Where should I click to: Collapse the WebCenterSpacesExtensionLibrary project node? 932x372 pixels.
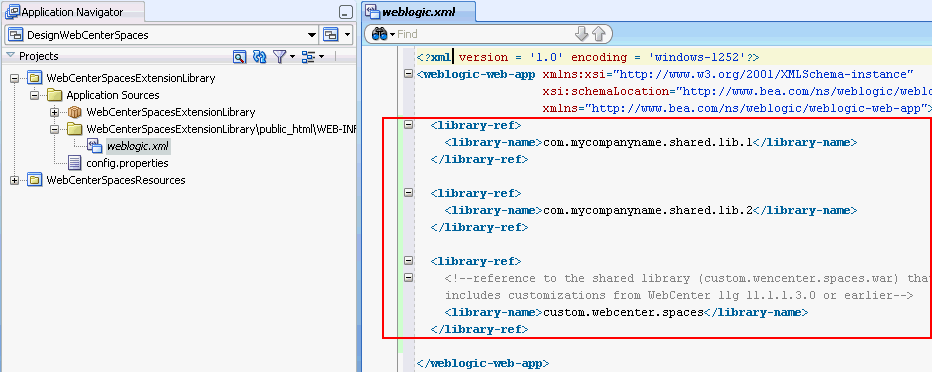click(14, 78)
